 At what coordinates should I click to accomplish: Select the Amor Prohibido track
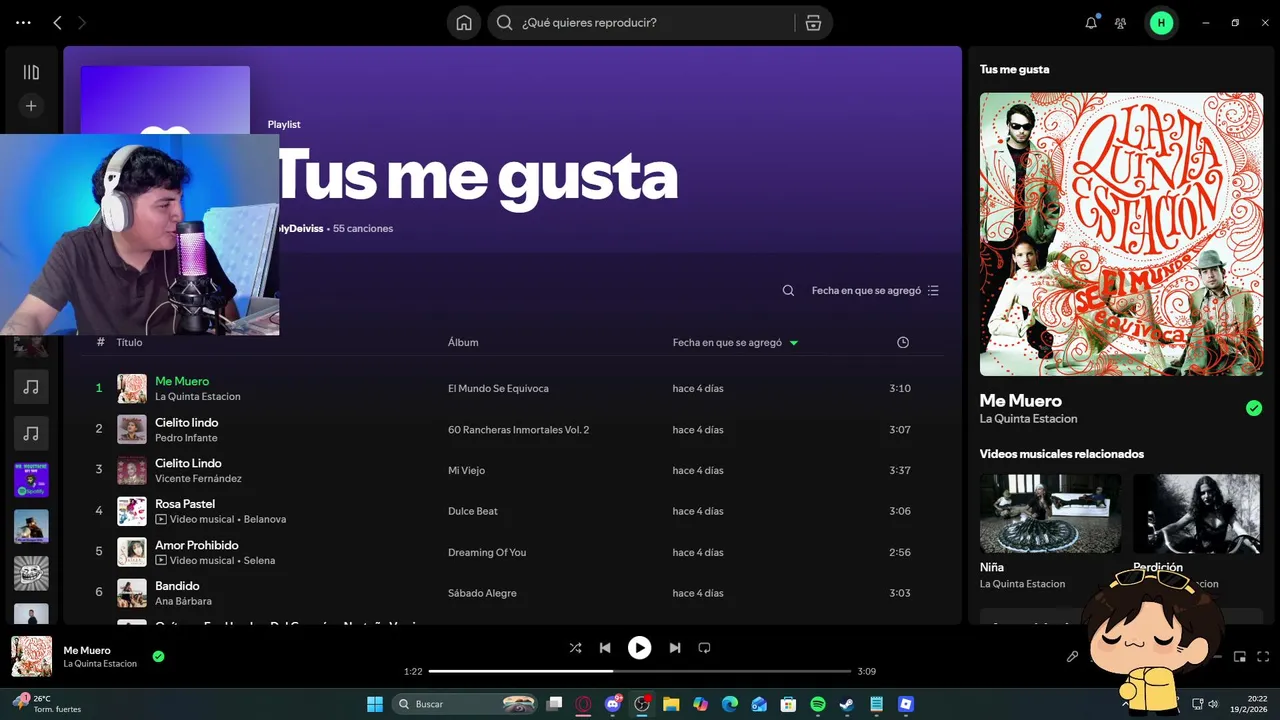(x=197, y=545)
